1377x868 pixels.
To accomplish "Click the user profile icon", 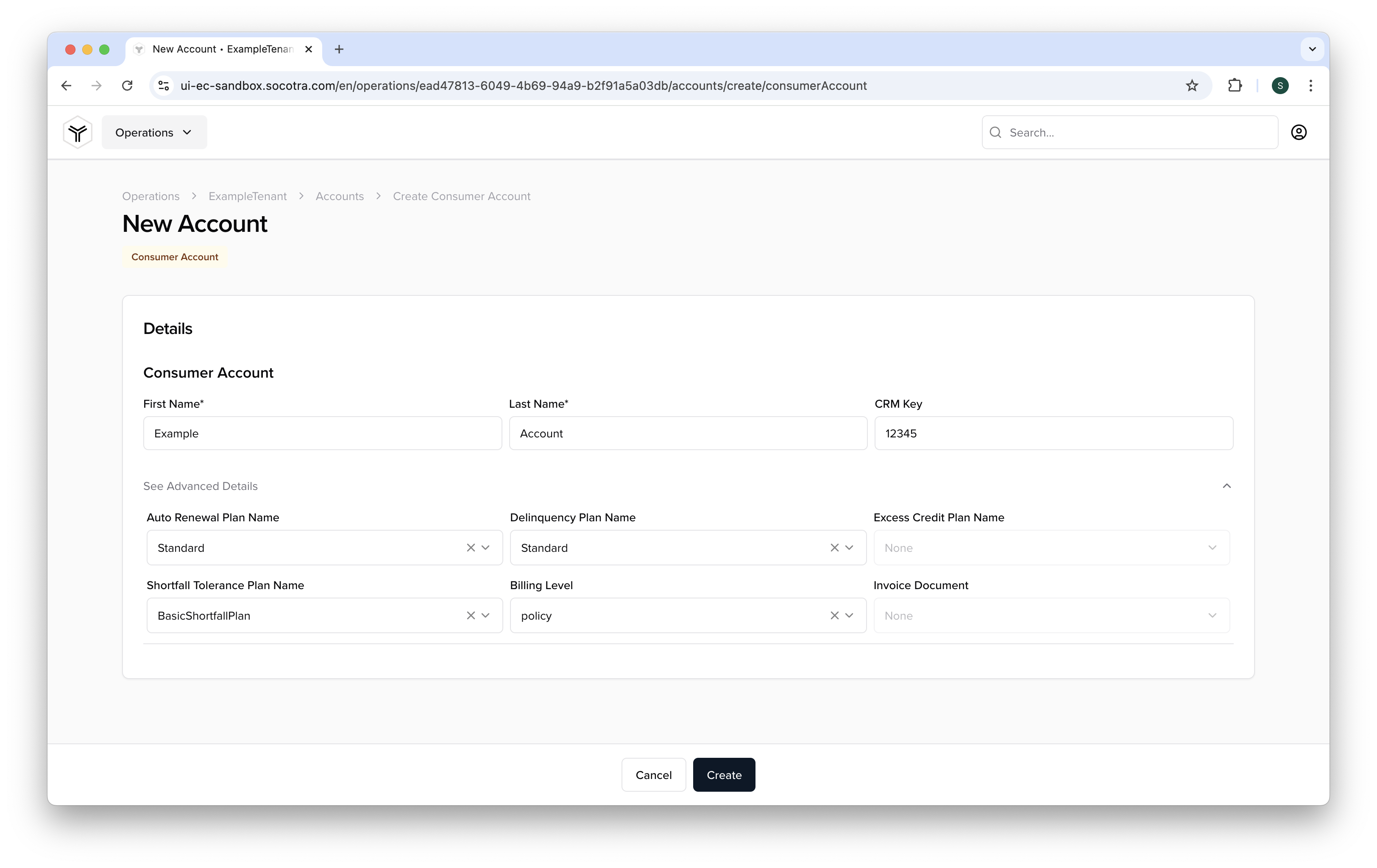I will click(1299, 132).
